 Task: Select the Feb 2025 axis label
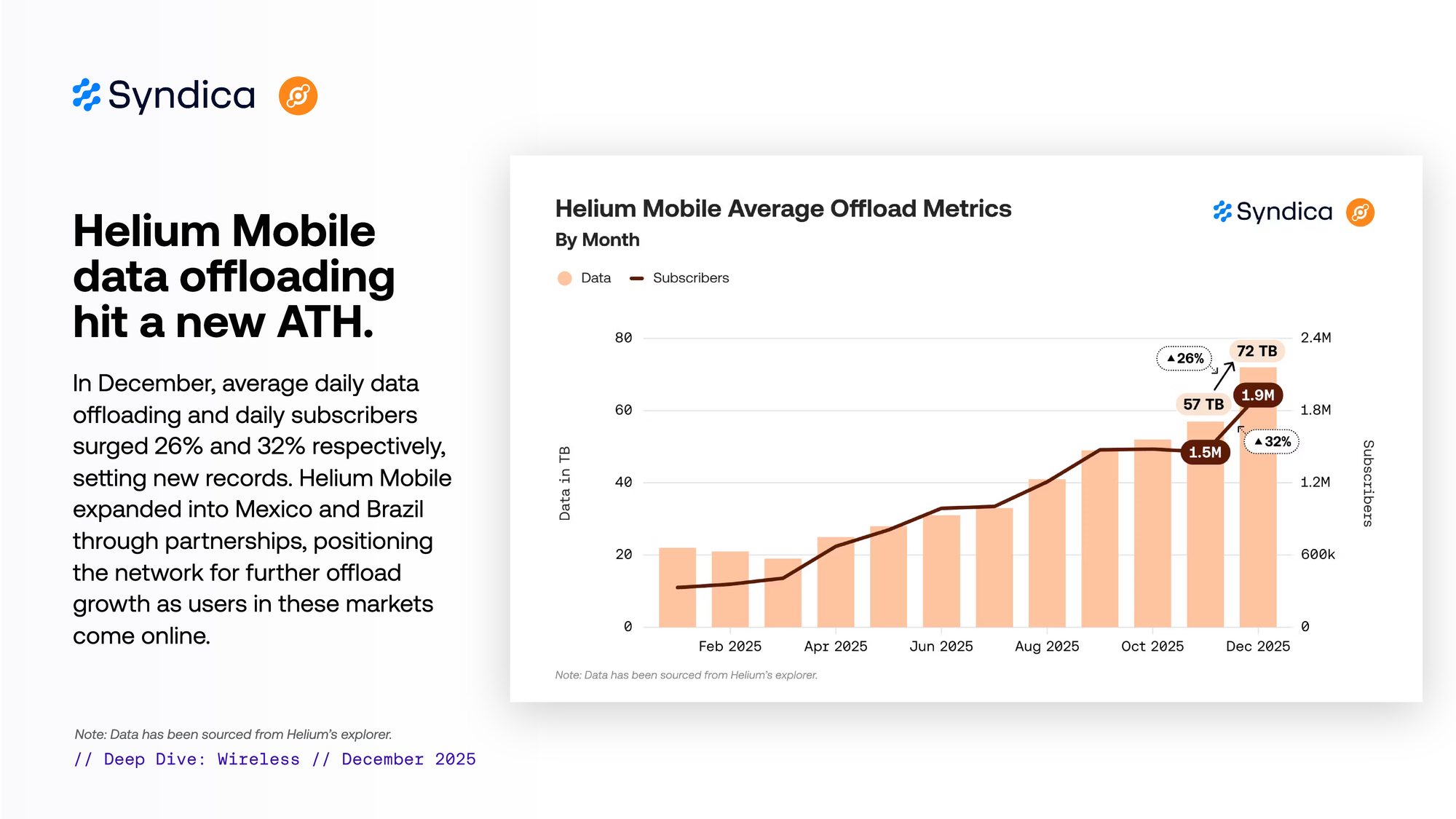[x=729, y=646]
